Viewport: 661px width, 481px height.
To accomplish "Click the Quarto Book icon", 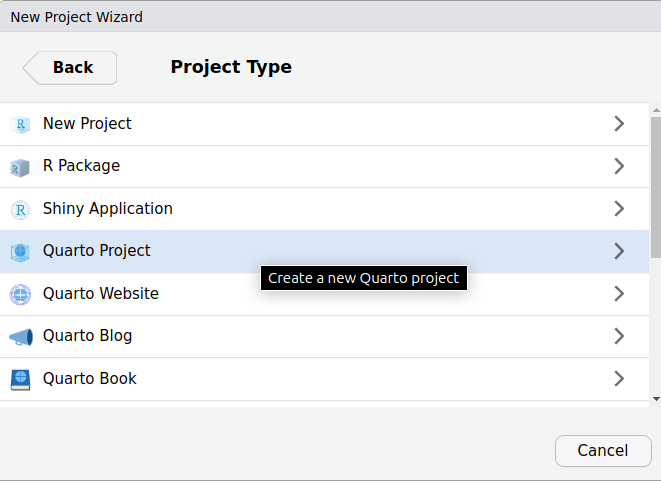I will [x=20, y=379].
